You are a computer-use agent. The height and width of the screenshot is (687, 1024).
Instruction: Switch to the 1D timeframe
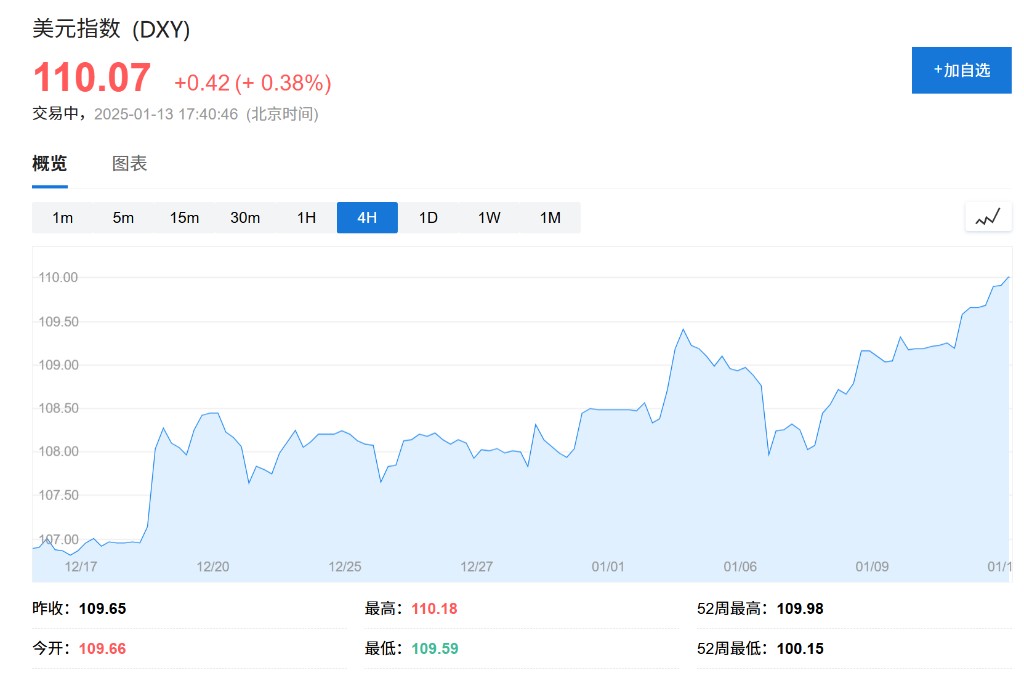pyautogui.click(x=428, y=218)
